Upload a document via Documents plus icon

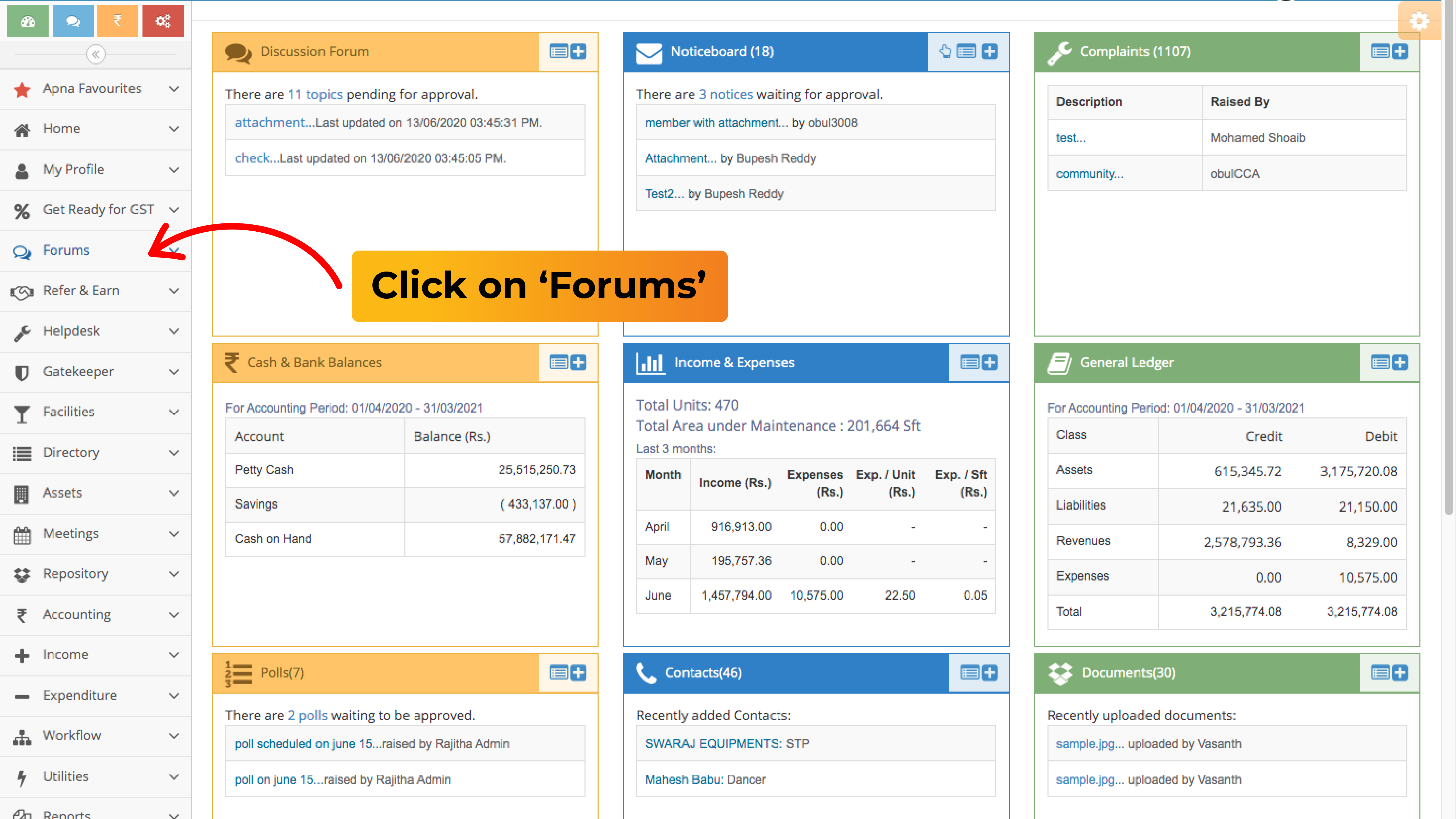pyautogui.click(x=1400, y=673)
